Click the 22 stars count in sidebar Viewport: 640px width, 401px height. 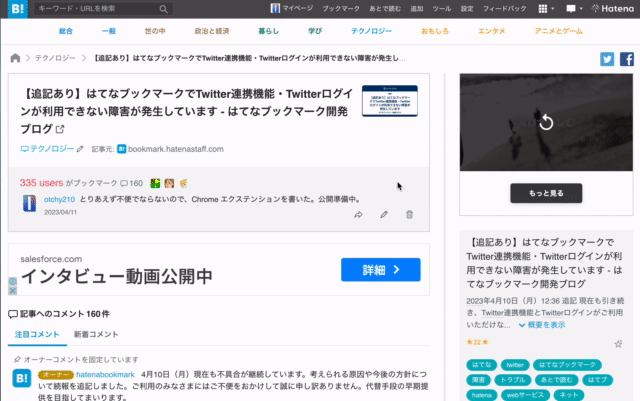(x=477, y=342)
